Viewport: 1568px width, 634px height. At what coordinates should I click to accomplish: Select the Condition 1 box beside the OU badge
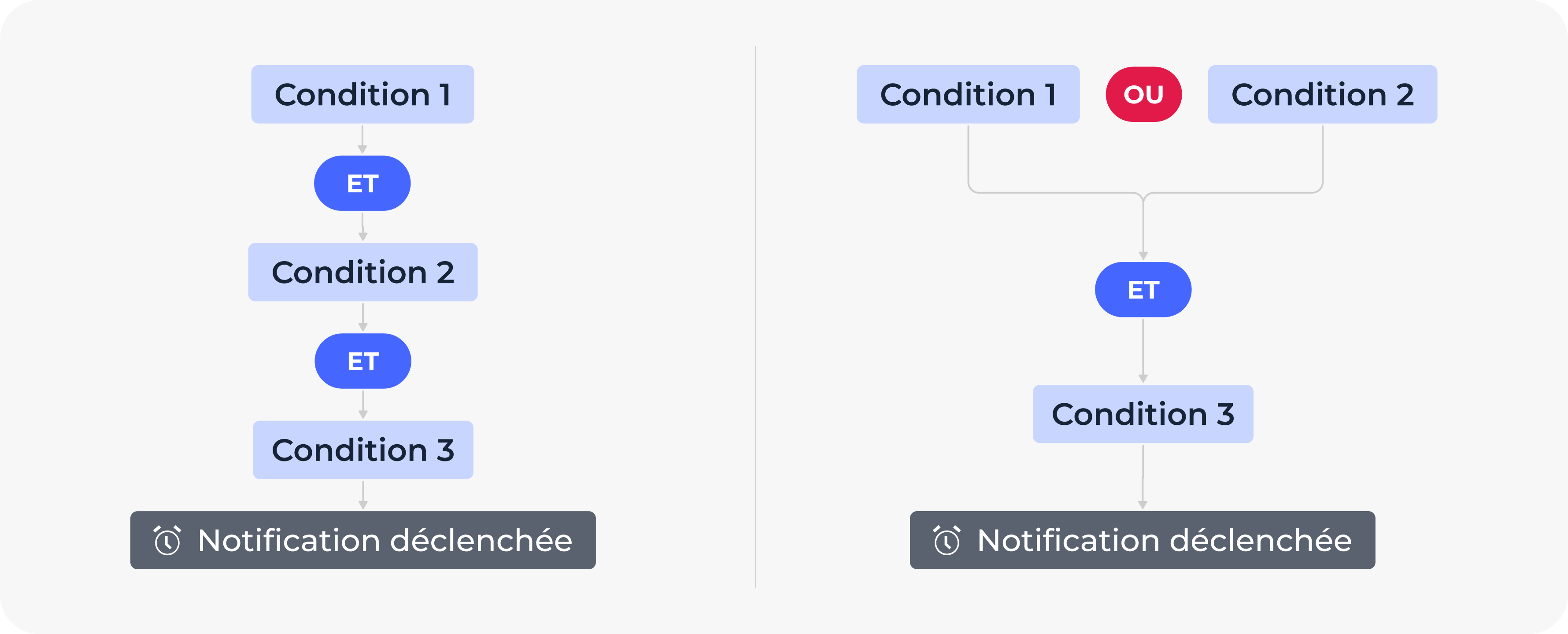tap(968, 94)
